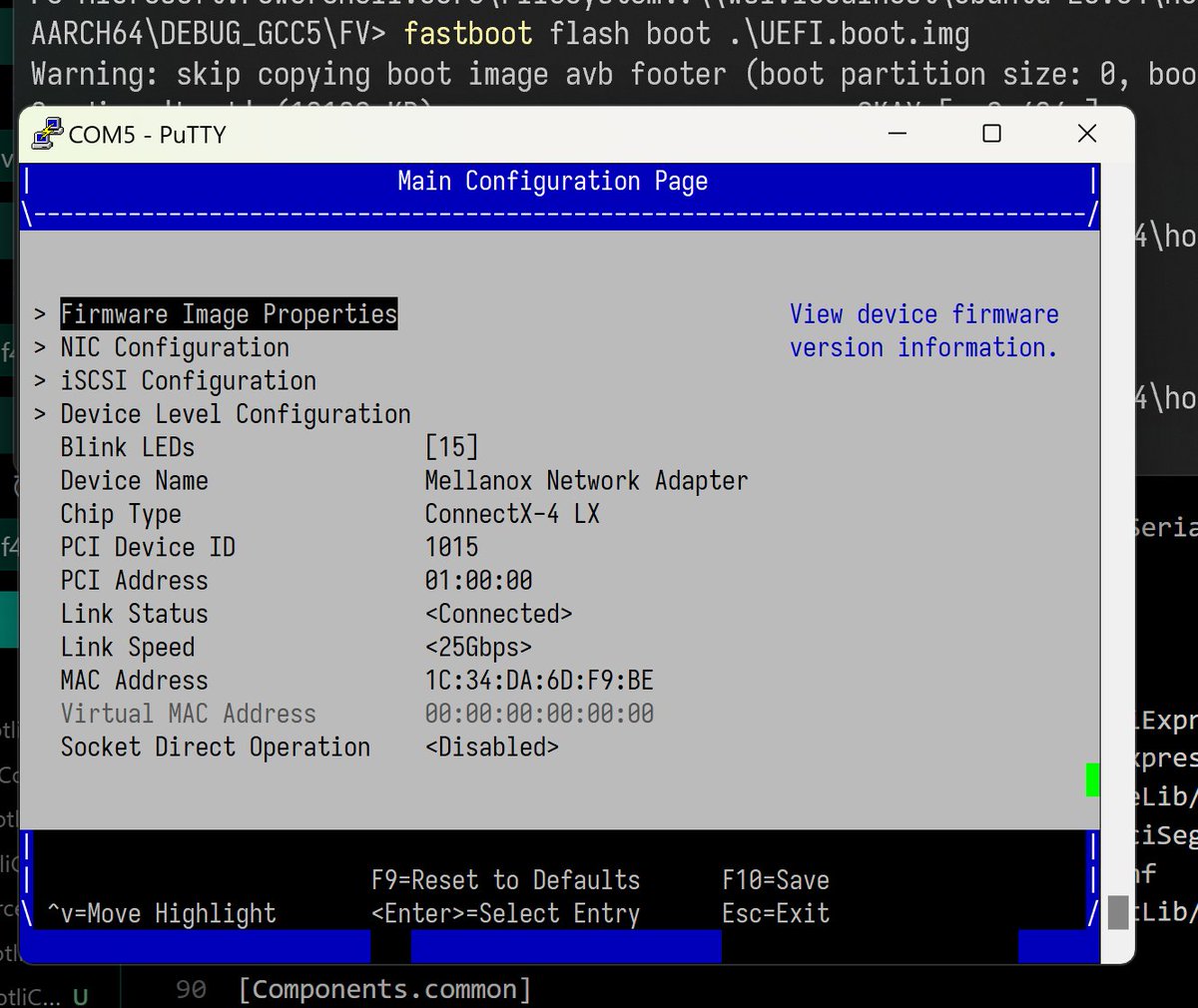1198x1008 pixels.
Task: Click the PuTTY icon in title bar
Action: tap(46, 133)
